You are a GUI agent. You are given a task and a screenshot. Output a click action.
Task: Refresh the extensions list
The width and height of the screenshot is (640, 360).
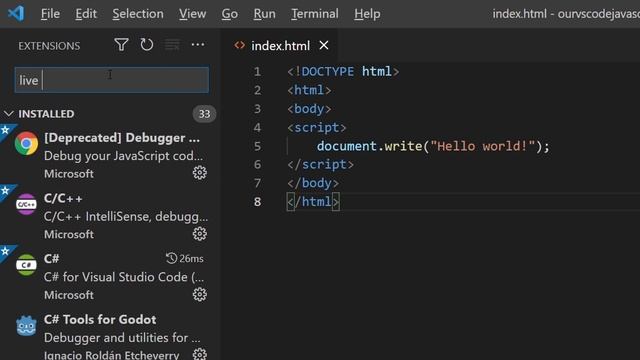(x=147, y=44)
